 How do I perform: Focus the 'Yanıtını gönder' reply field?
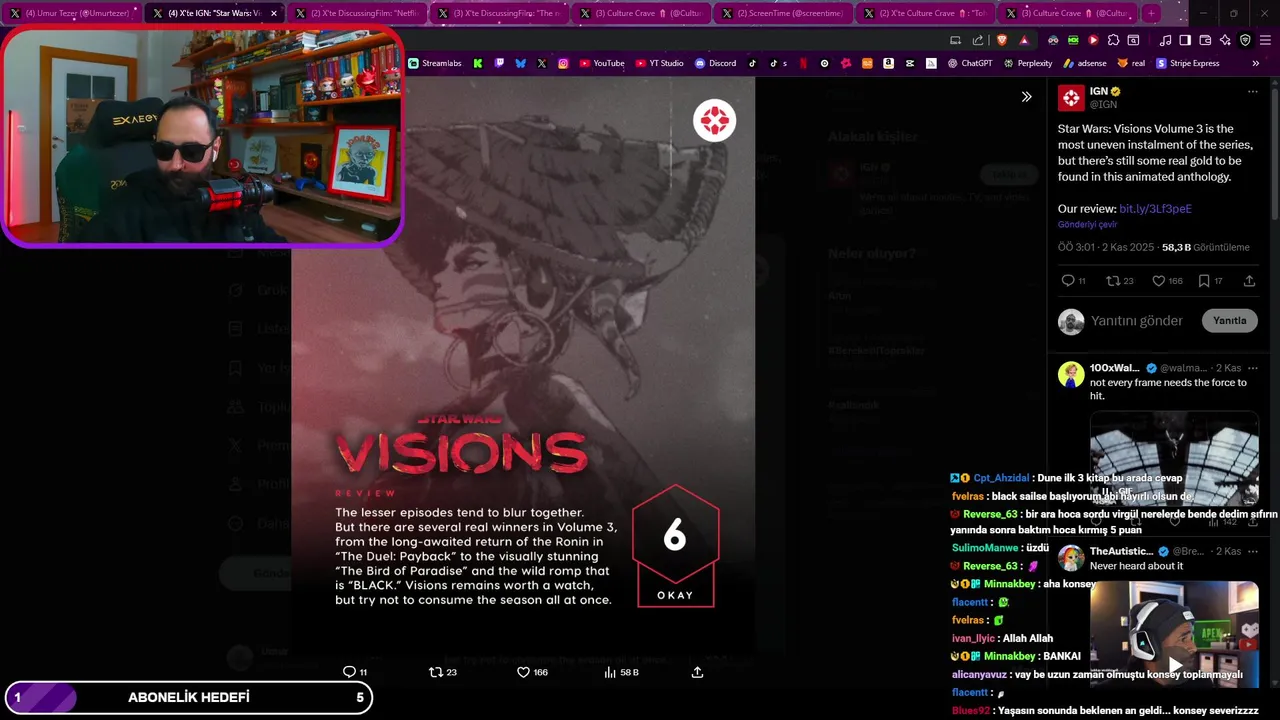click(1137, 321)
